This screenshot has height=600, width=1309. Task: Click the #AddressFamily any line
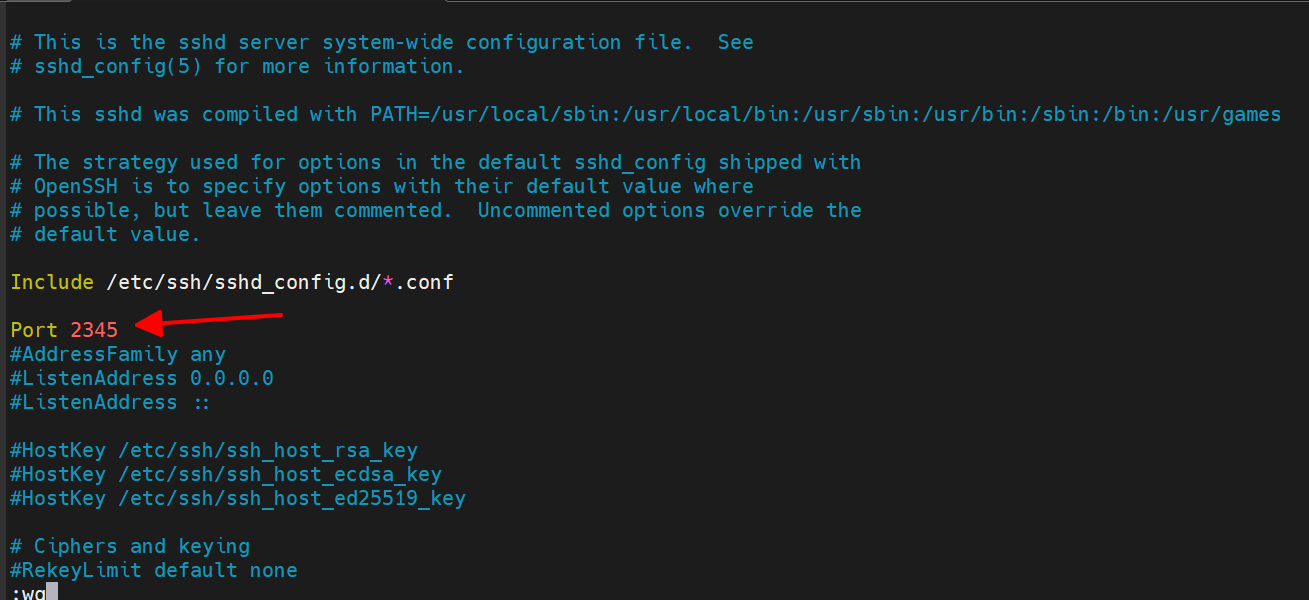[118, 354]
